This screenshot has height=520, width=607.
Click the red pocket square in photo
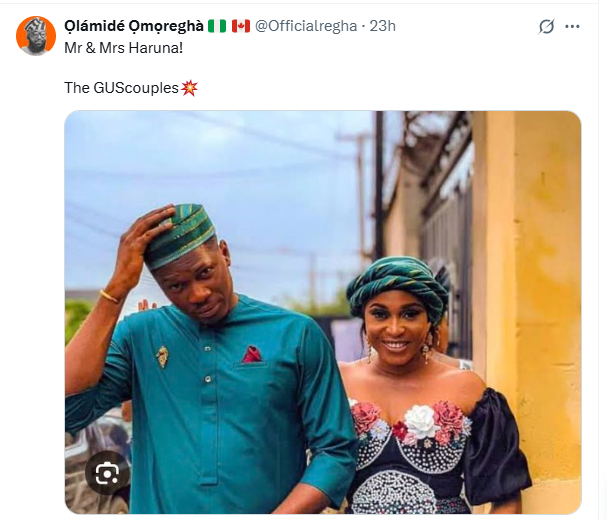252,353
